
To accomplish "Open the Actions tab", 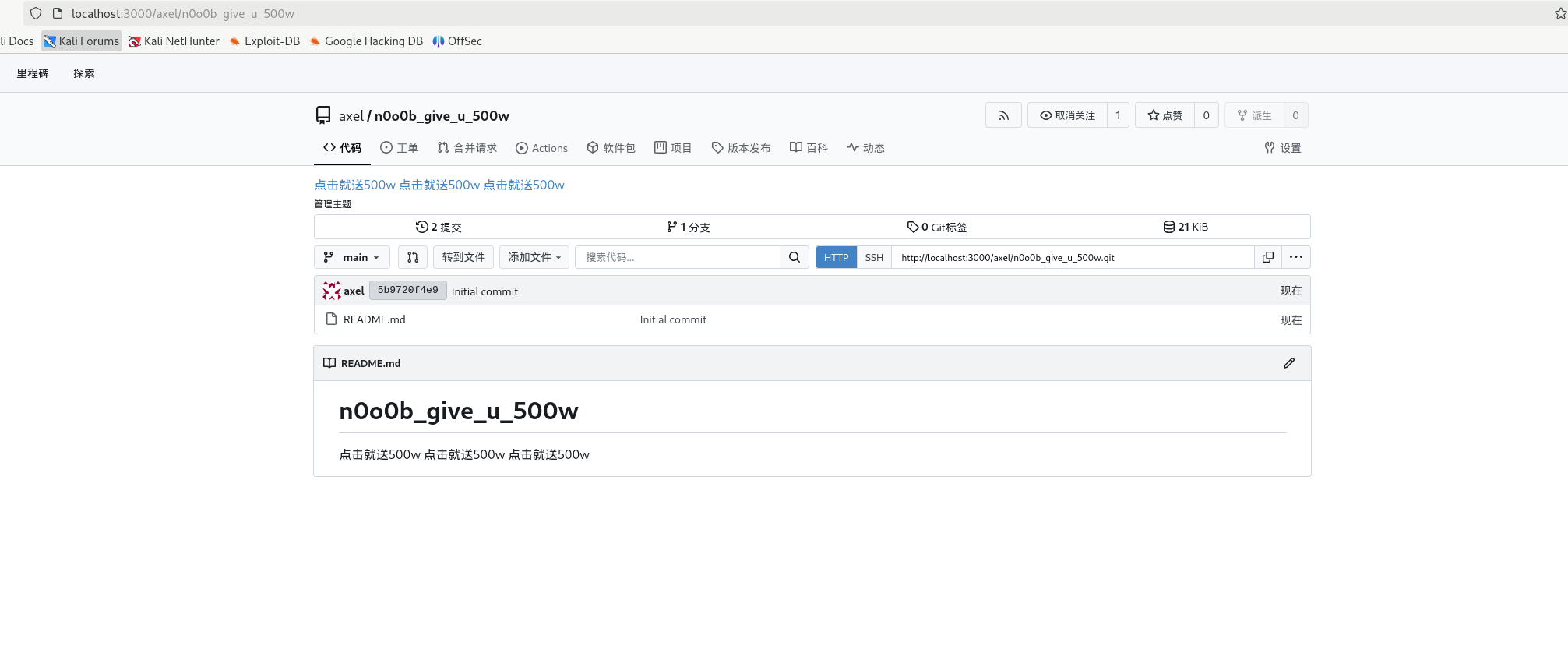I will (542, 148).
